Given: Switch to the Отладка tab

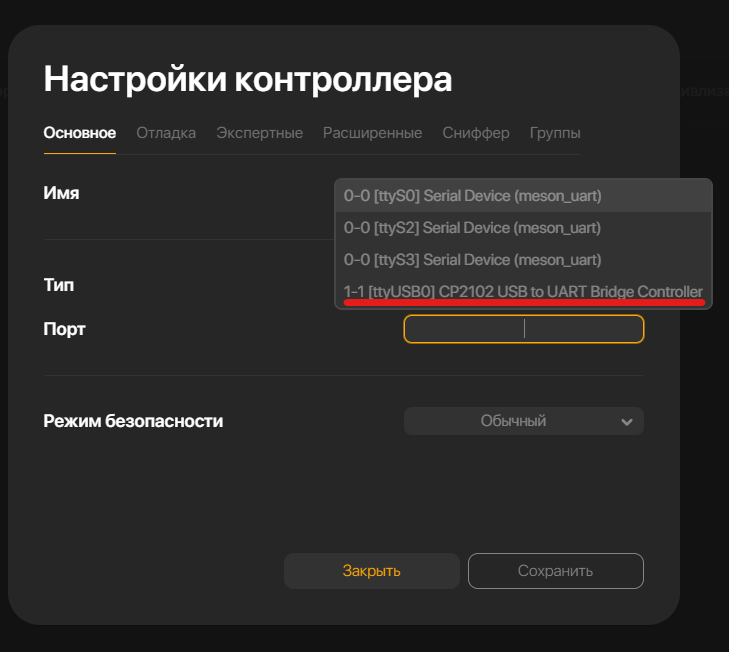Looking at the screenshot, I should 166,133.
